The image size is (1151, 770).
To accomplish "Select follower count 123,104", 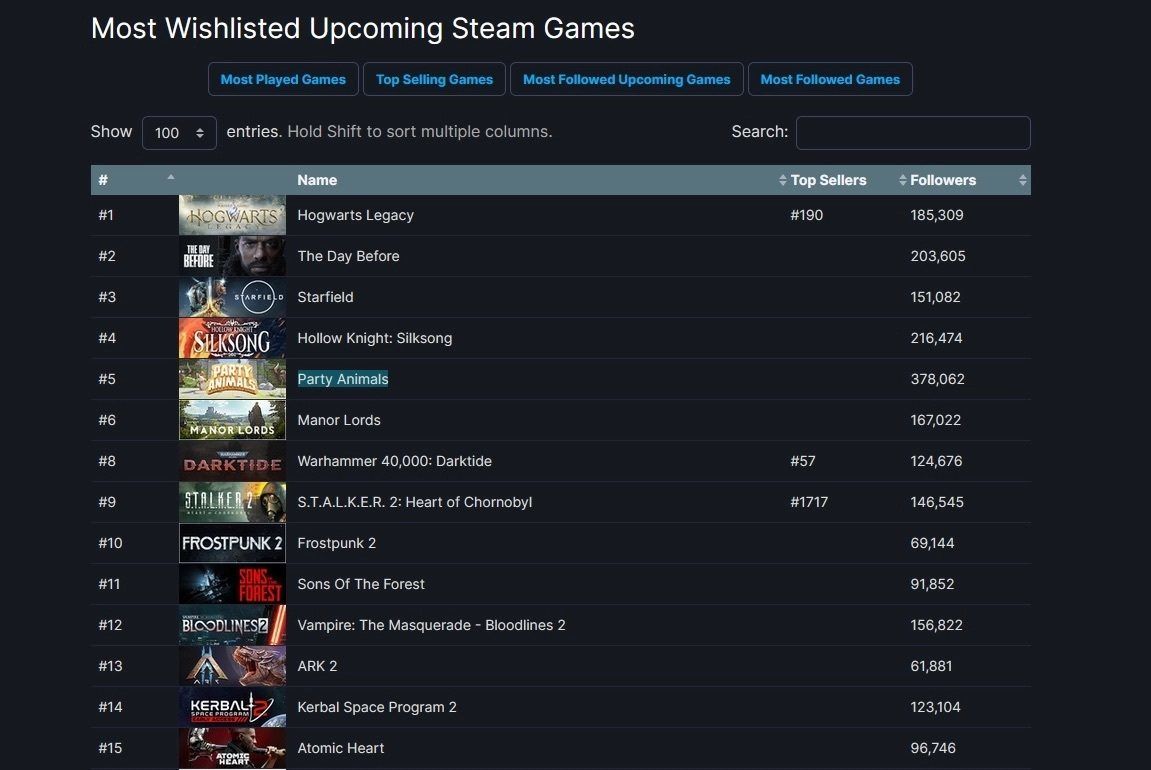I will [935, 707].
